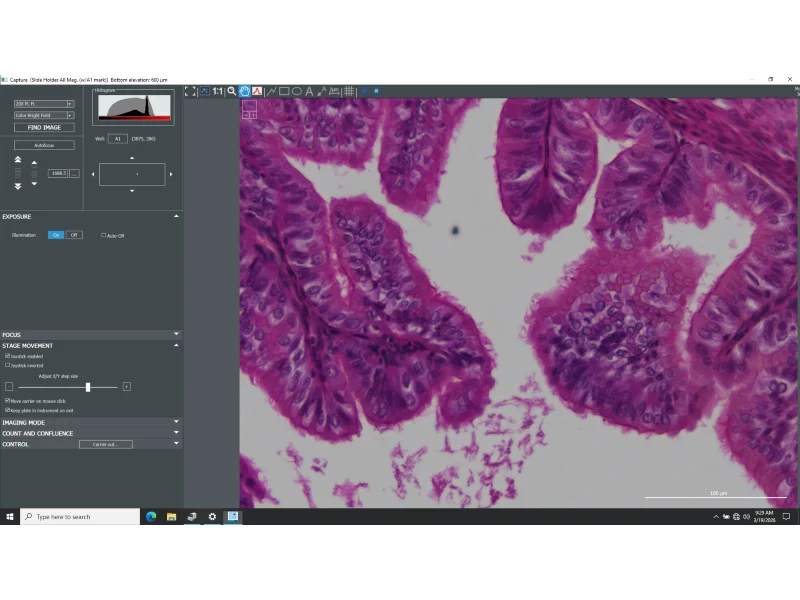
Task: Click the blue square stop button
Action: (x=377, y=91)
